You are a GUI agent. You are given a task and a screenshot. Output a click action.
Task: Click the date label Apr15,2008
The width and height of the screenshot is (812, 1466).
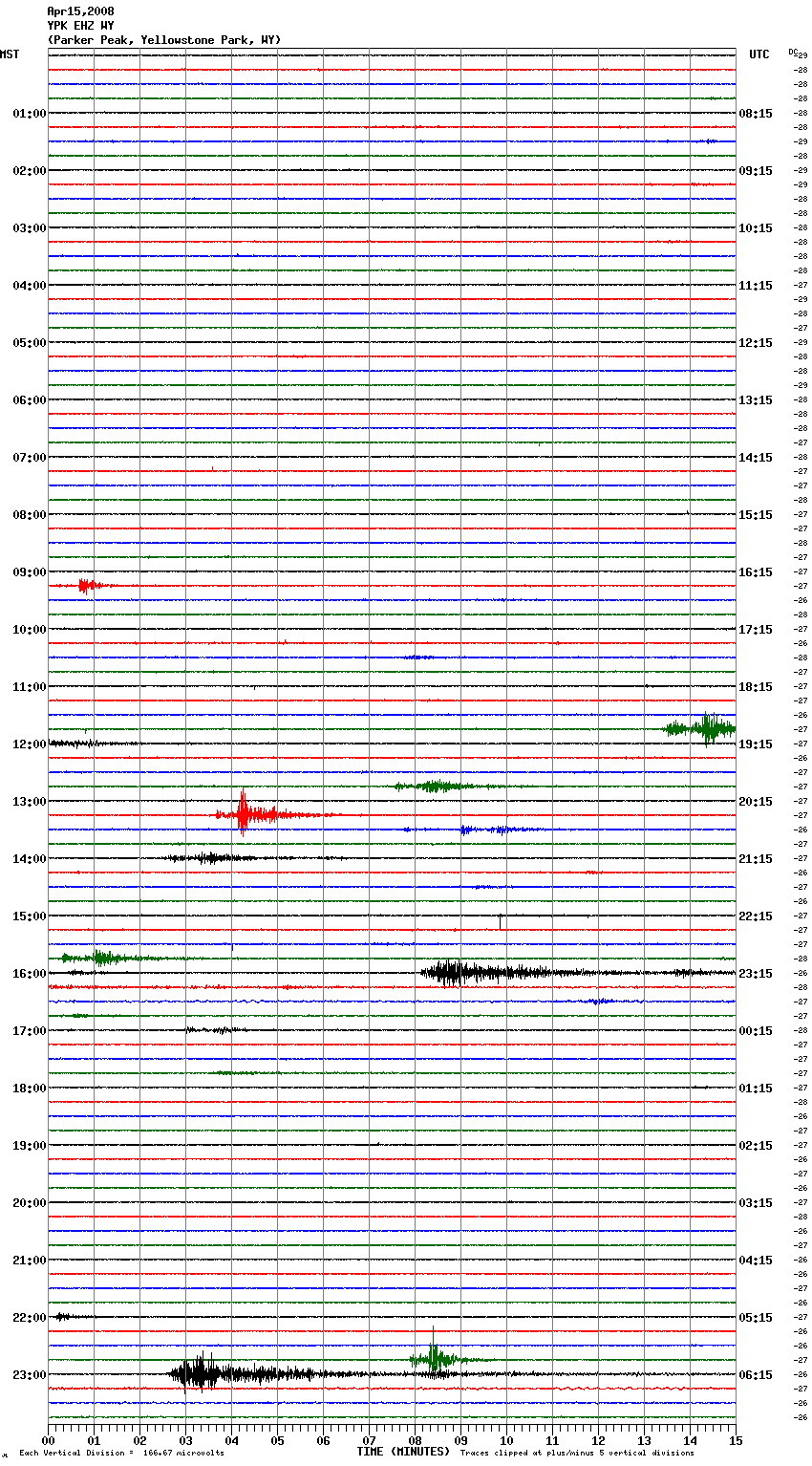80,11
